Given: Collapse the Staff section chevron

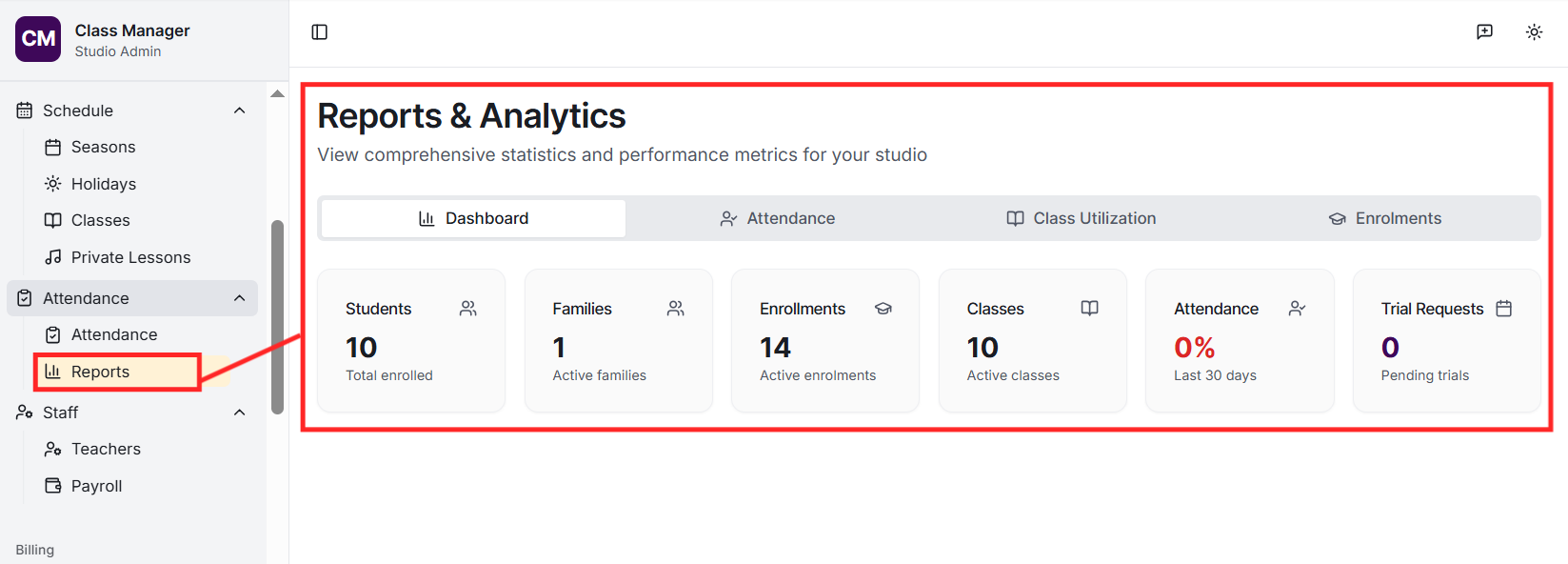Looking at the screenshot, I should point(240,413).
